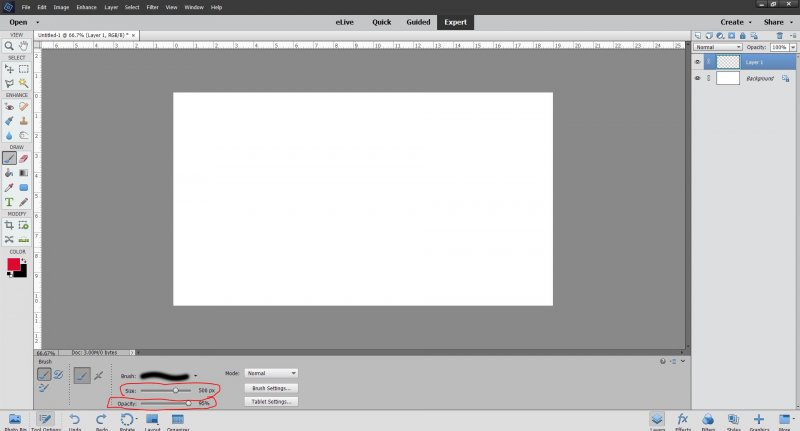Switch to eLive tab
Screen dimensions: 800x431
[344, 22]
